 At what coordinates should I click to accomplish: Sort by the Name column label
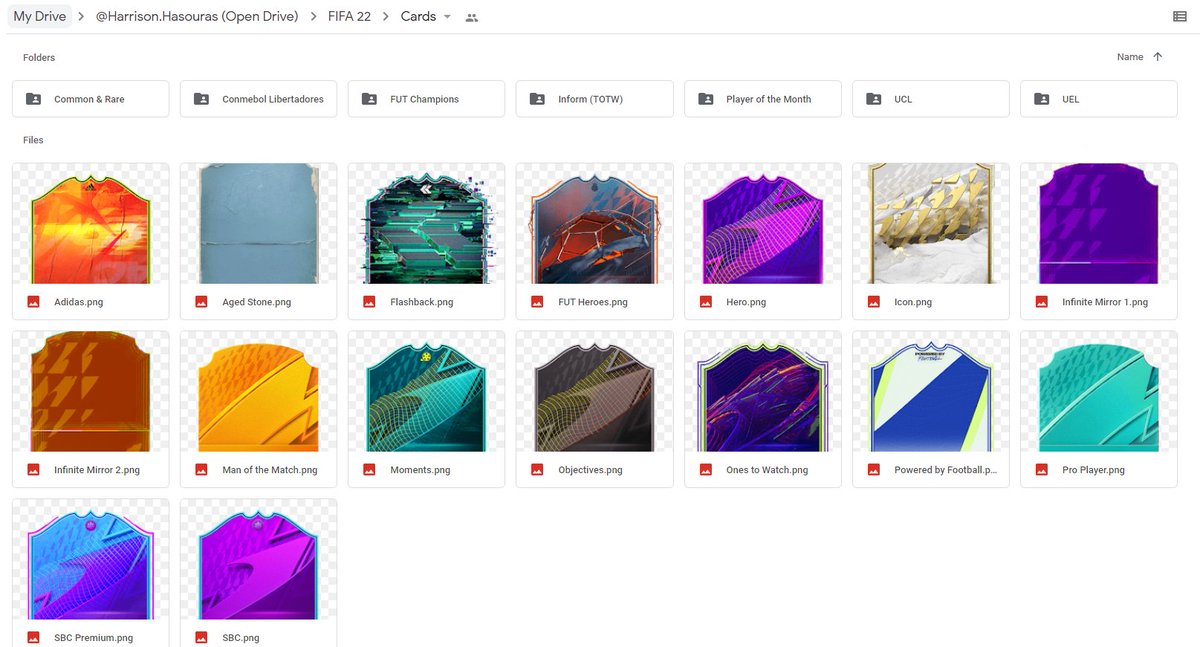coord(1130,57)
